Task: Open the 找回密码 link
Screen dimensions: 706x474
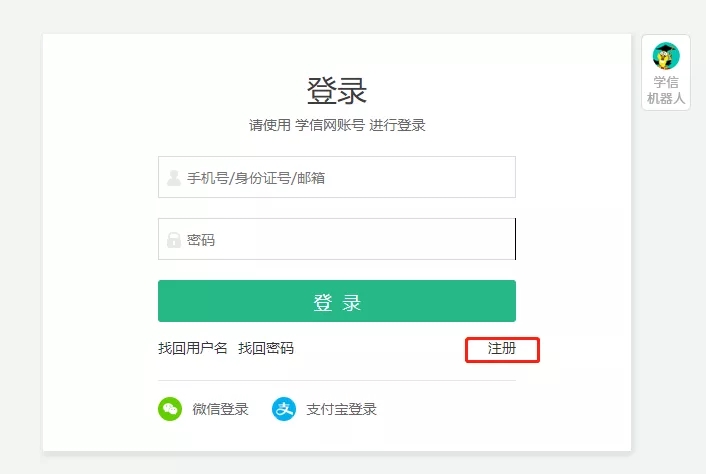Action: (x=266, y=348)
